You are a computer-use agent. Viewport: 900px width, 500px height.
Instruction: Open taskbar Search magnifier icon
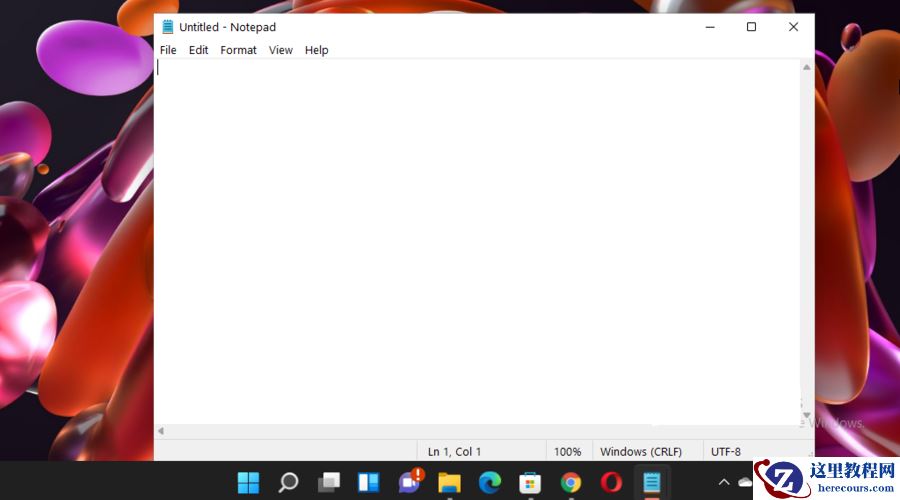pyautogui.click(x=288, y=482)
